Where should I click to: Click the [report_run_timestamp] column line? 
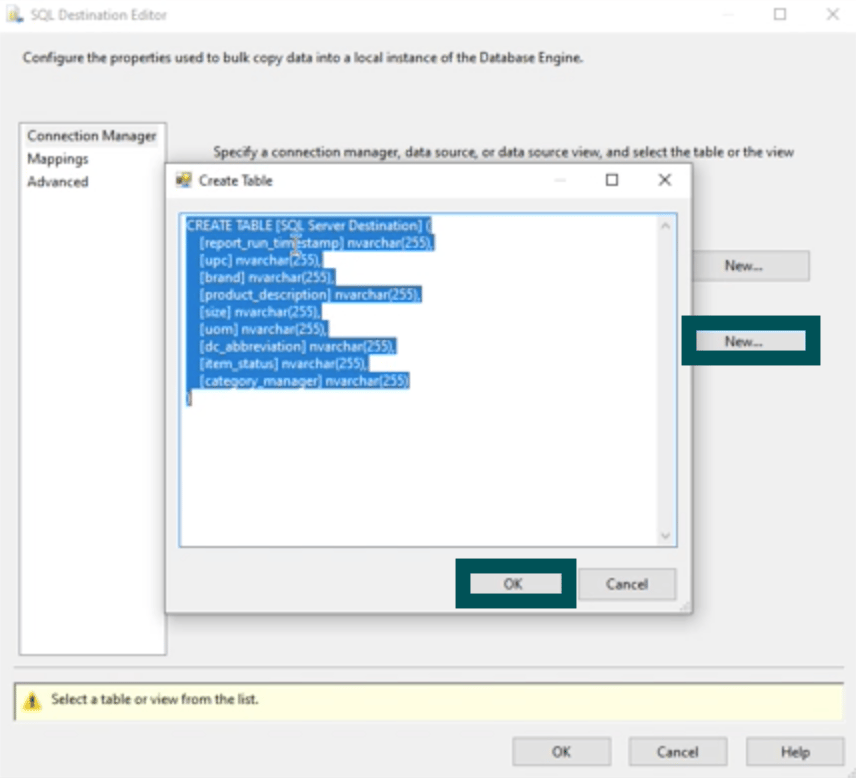[x=316, y=243]
